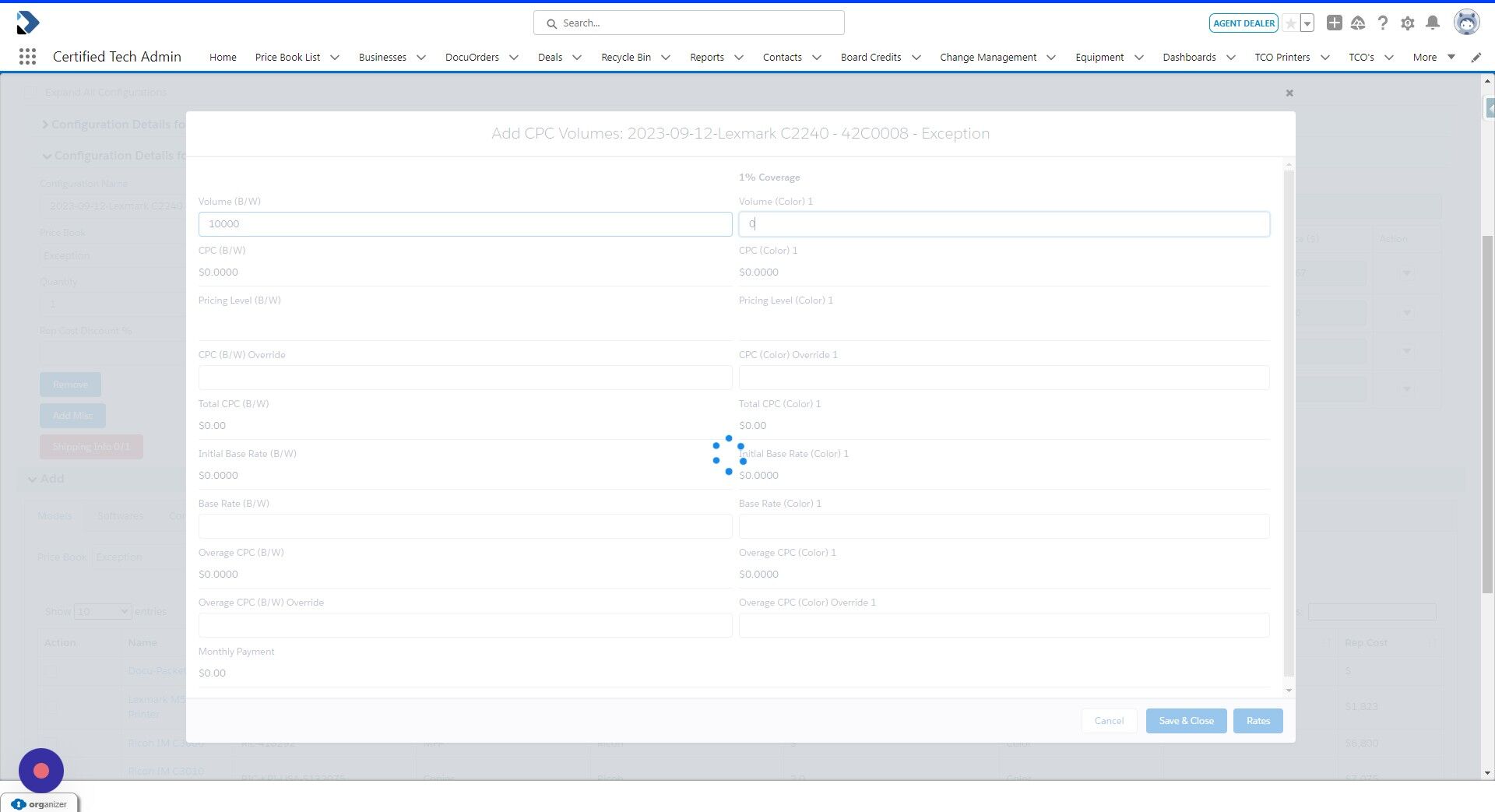This screenshot has height=812, width=1495.
Task: Expand the Deals dropdown menu
Action: (577, 57)
